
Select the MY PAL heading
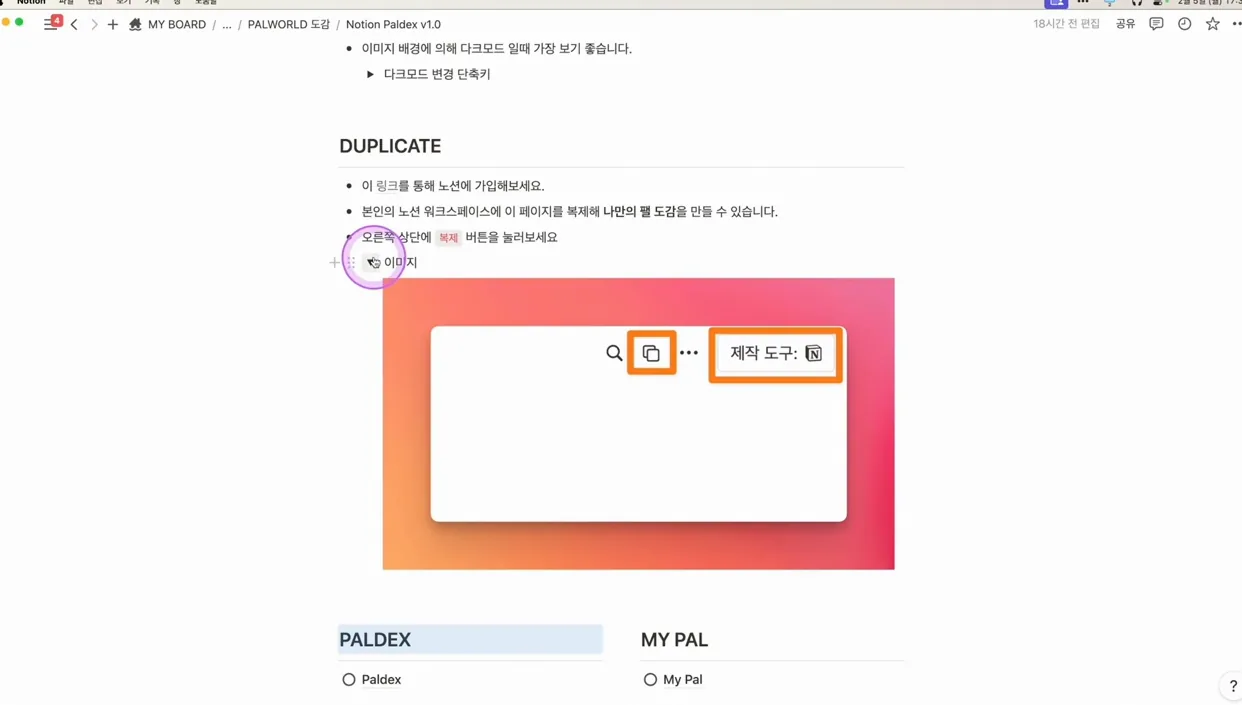[674, 640]
